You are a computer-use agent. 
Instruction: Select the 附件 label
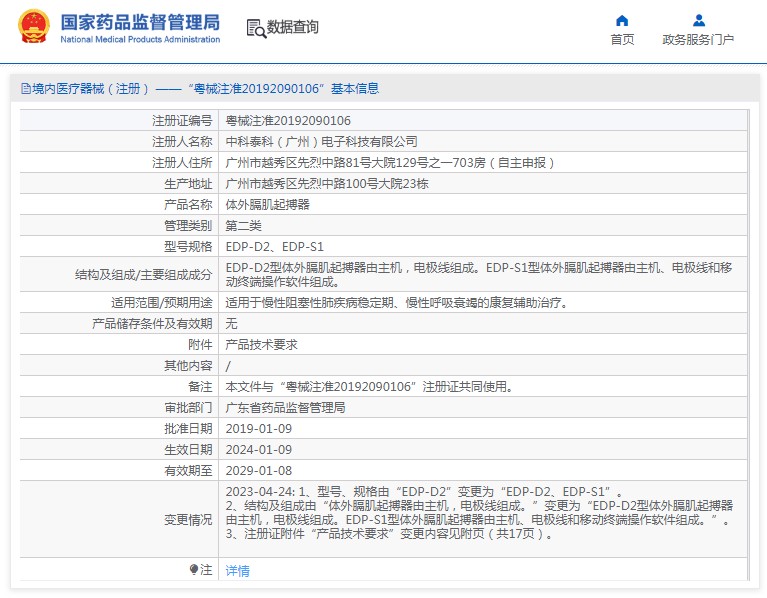(200, 345)
